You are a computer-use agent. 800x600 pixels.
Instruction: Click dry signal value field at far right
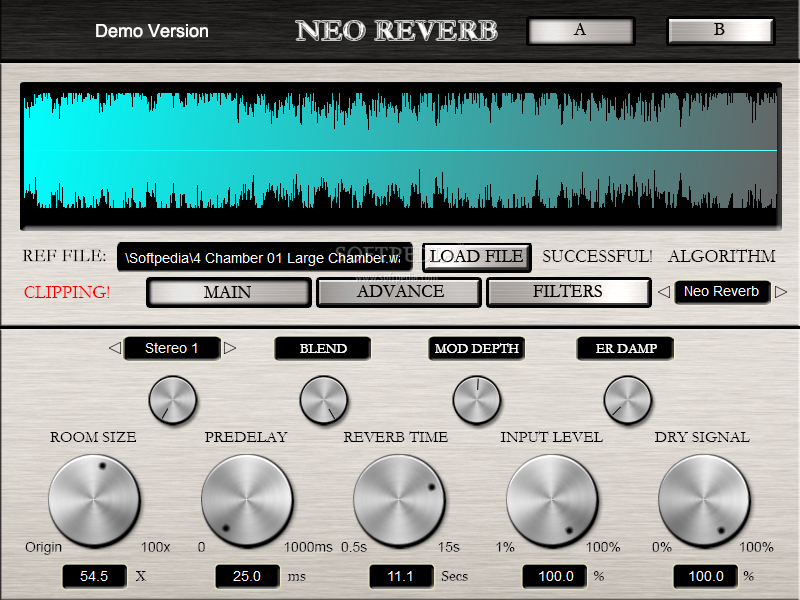(x=706, y=577)
